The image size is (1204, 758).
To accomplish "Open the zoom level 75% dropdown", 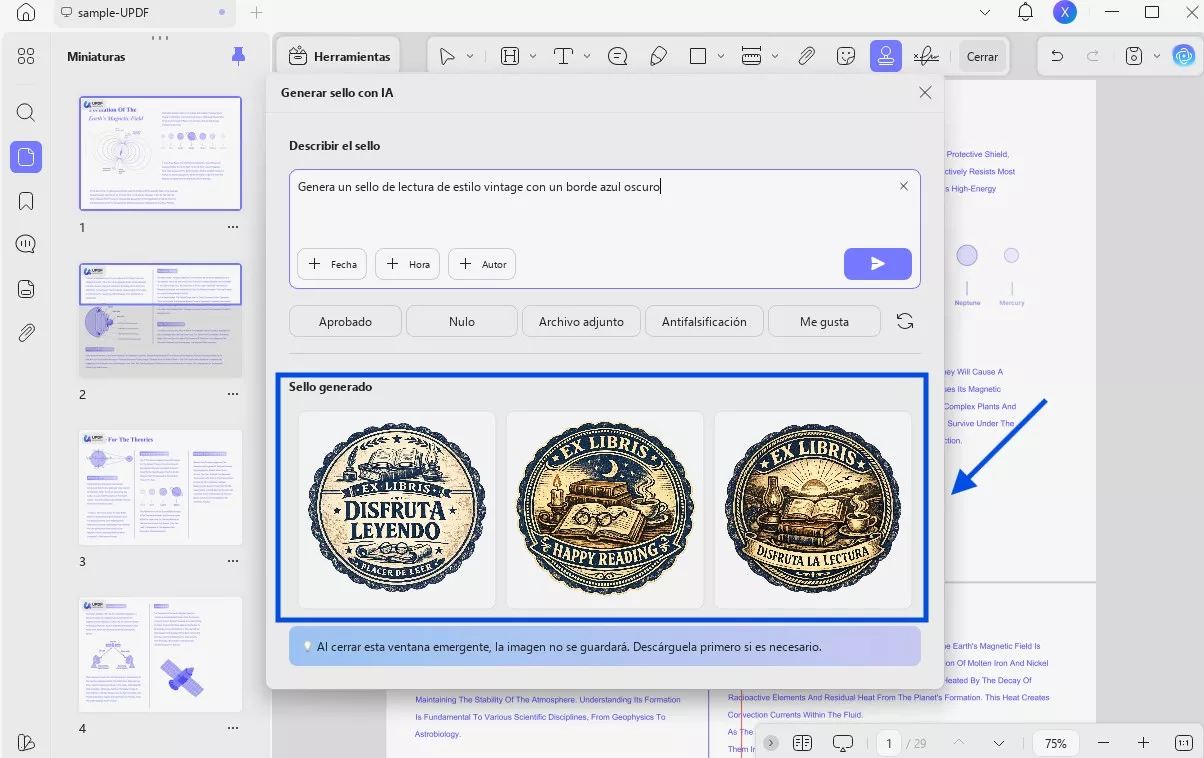I will (x=1055, y=743).
